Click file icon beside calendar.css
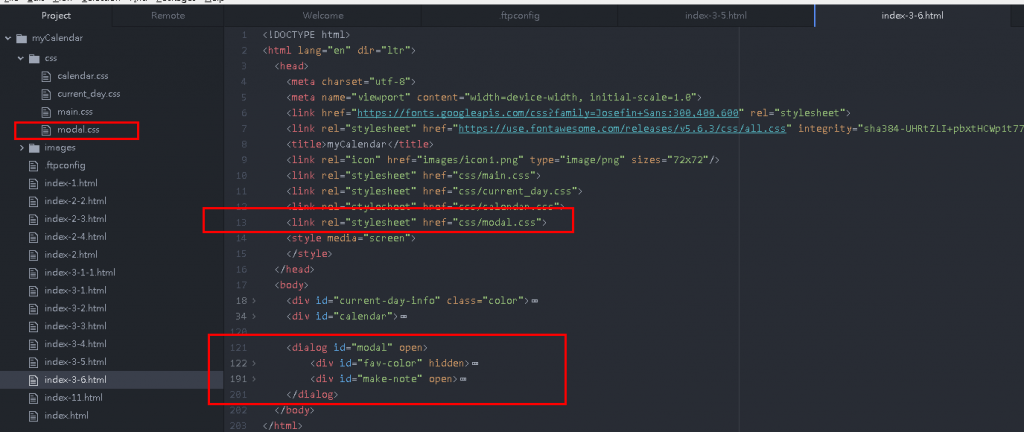 [x=46, y=76]
